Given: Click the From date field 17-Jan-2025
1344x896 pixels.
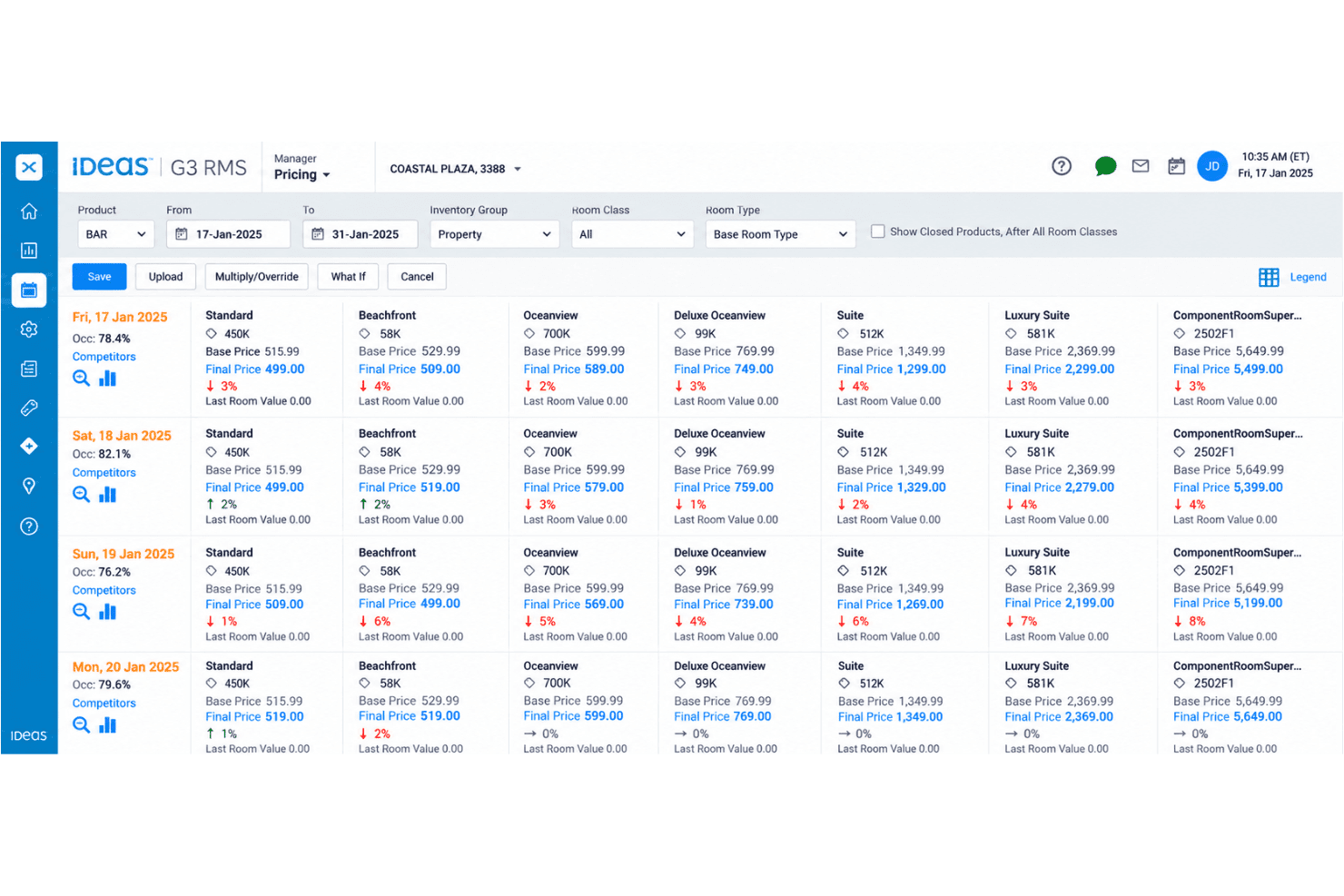Looking at the screenshot, I should click(229, 234).
